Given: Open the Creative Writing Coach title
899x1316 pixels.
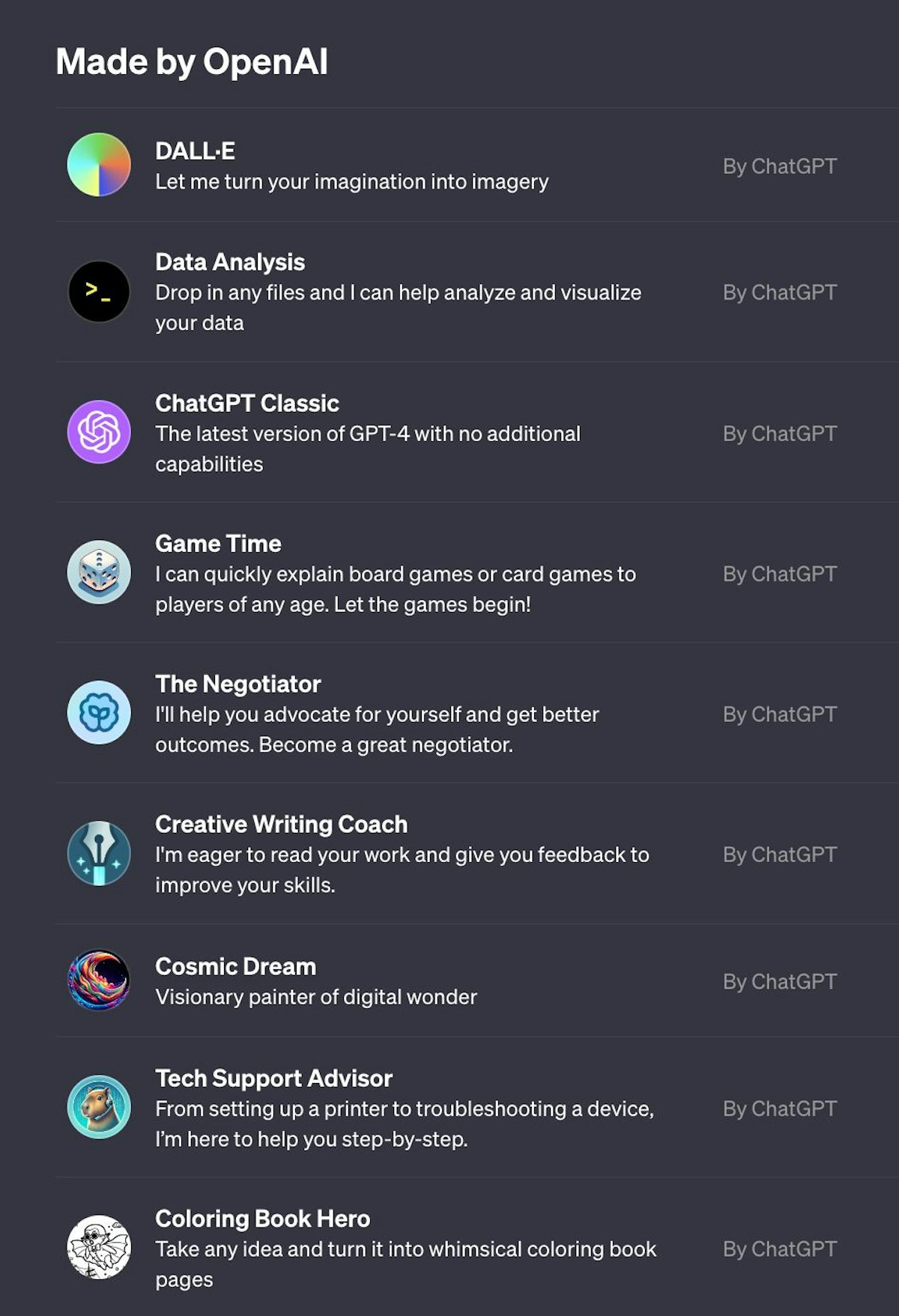Looking at the screenshot, I should [282, 825].
